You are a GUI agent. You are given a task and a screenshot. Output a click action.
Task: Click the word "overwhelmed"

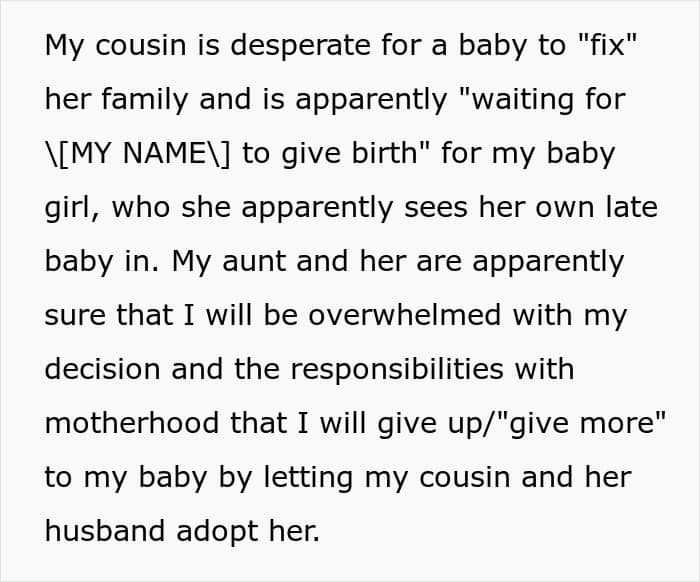coord(406,315)
